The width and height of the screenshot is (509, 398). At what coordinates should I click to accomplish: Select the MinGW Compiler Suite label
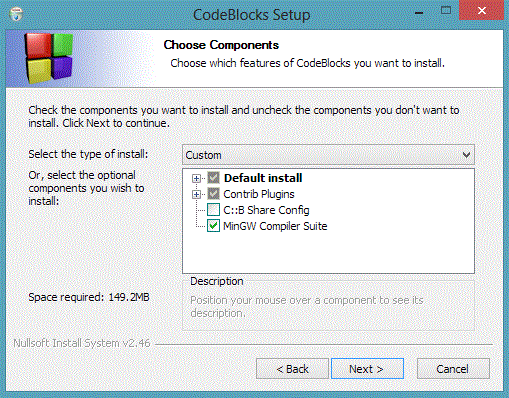pos(275,226)
